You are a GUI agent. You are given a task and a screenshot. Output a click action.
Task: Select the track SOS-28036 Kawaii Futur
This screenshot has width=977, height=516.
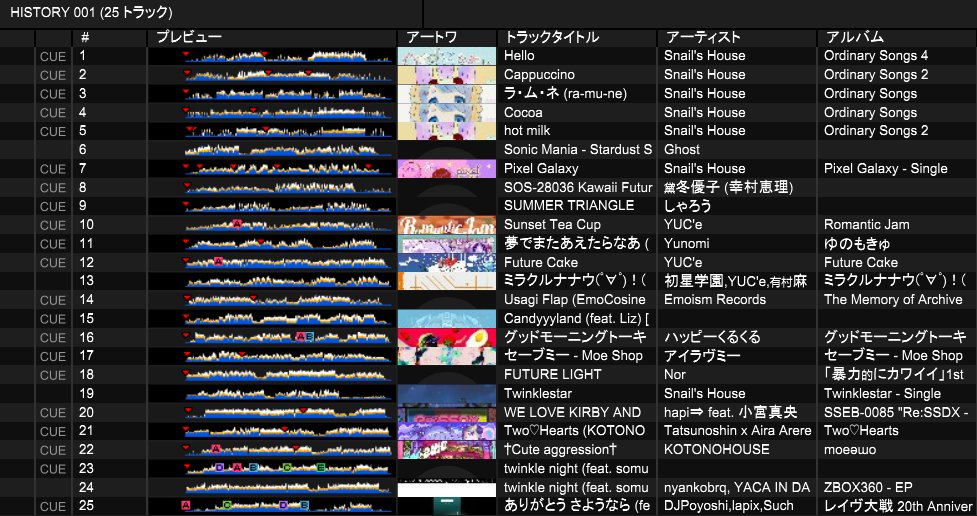click(578, 188)
